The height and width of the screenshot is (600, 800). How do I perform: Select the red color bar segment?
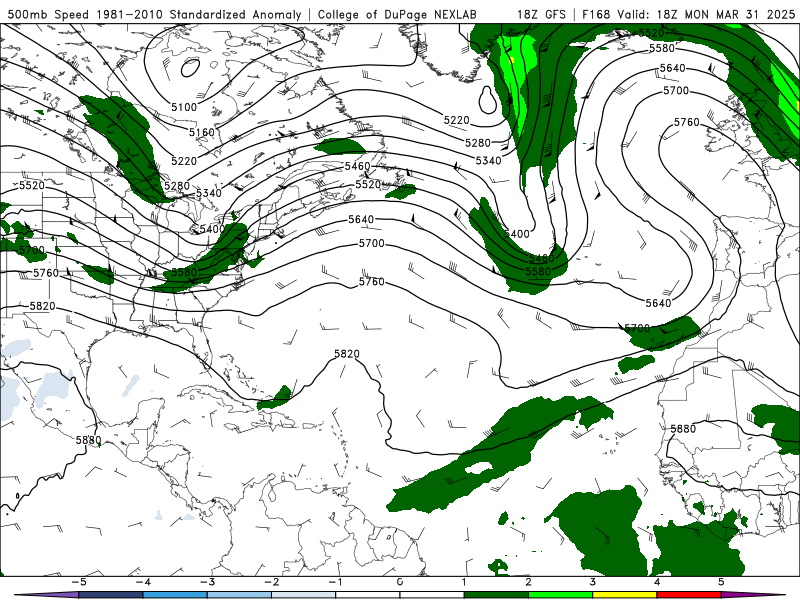pos(689,595)
